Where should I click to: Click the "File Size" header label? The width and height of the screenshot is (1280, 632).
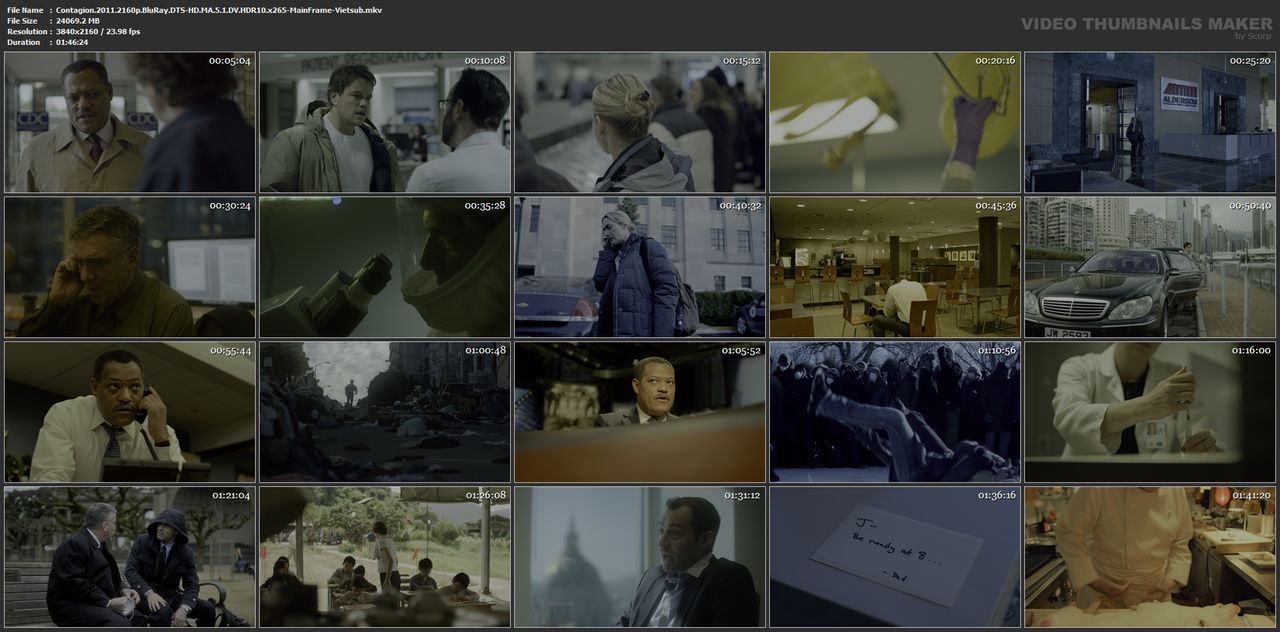(x=22, y=21)
